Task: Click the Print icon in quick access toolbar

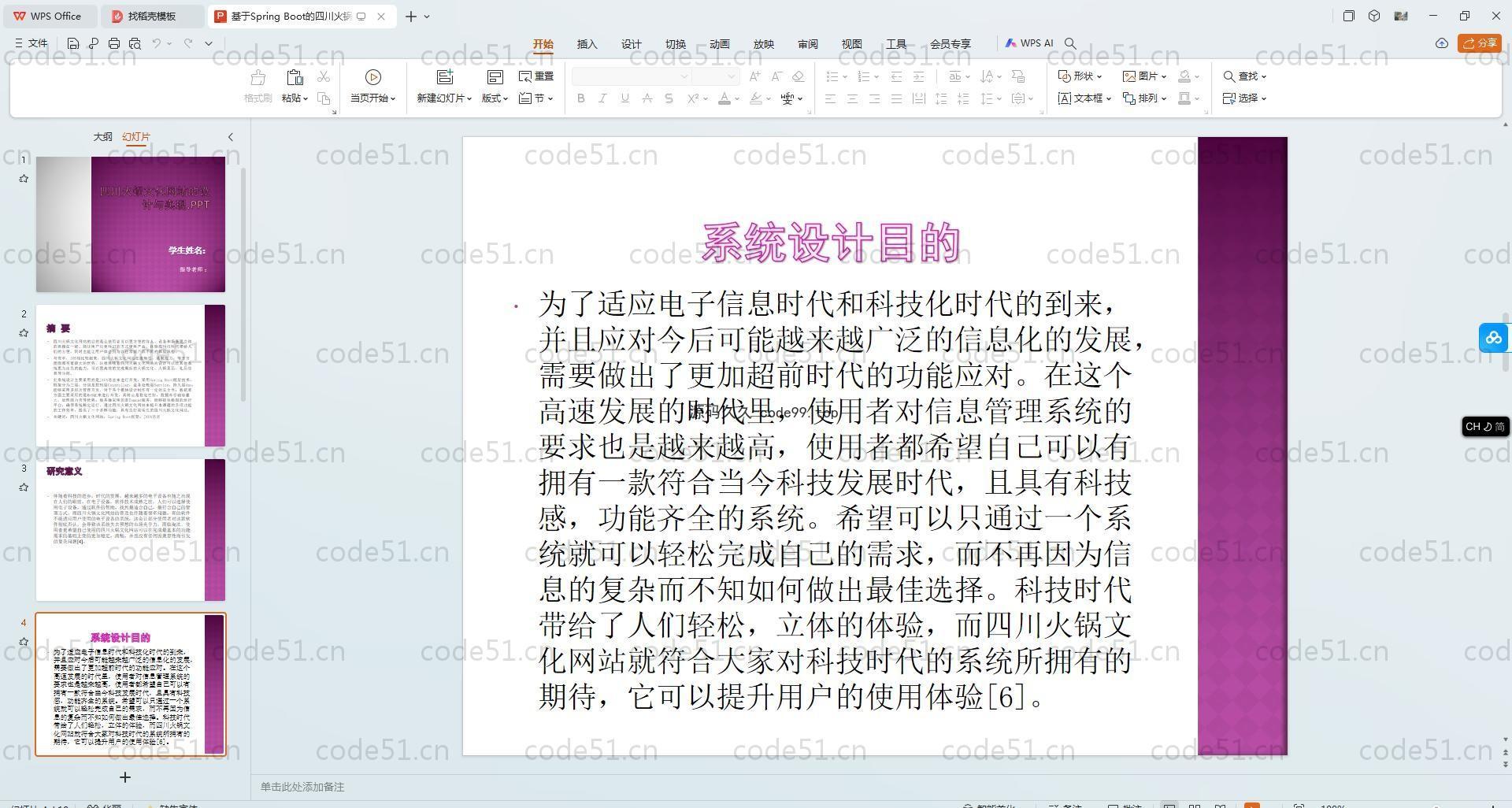Action: [114, 43]
